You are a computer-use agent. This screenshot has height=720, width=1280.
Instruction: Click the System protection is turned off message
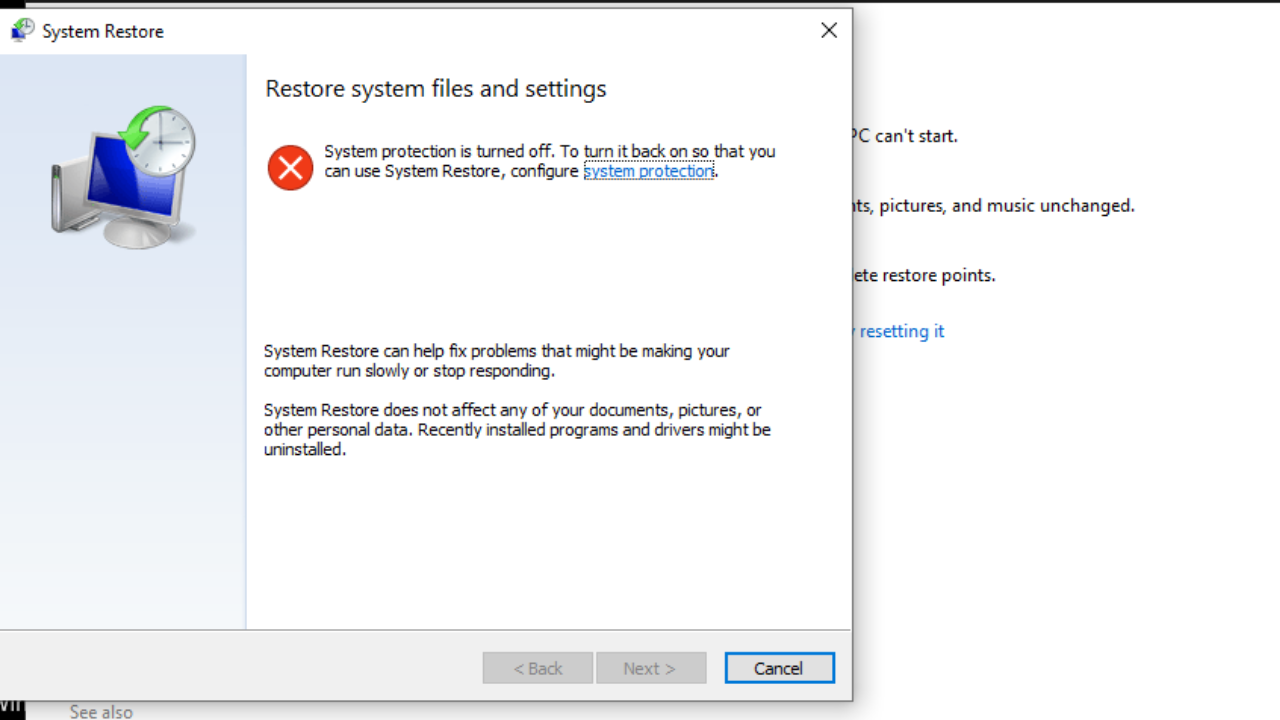tap(550, 161)
